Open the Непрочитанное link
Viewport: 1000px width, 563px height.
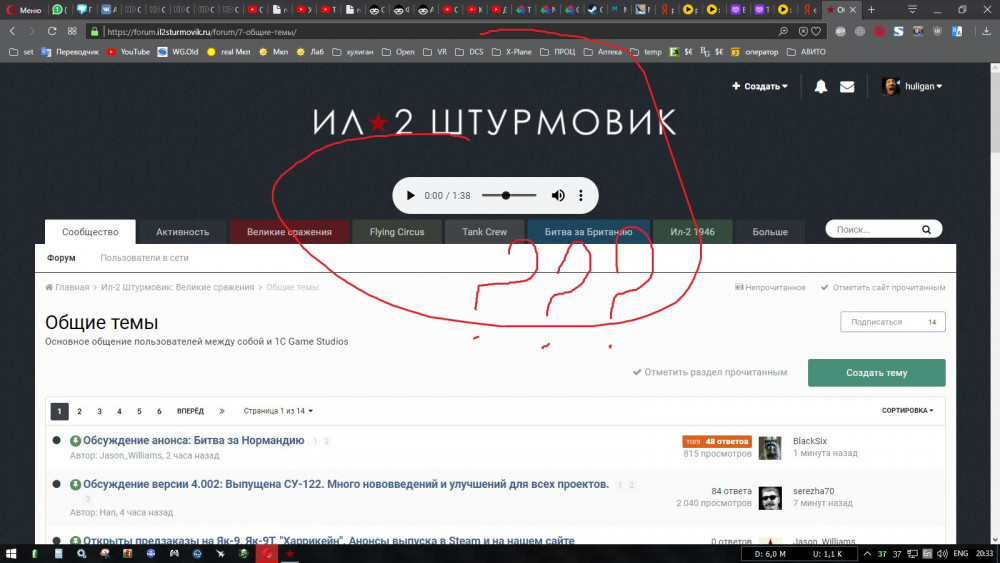click(770, 288)
